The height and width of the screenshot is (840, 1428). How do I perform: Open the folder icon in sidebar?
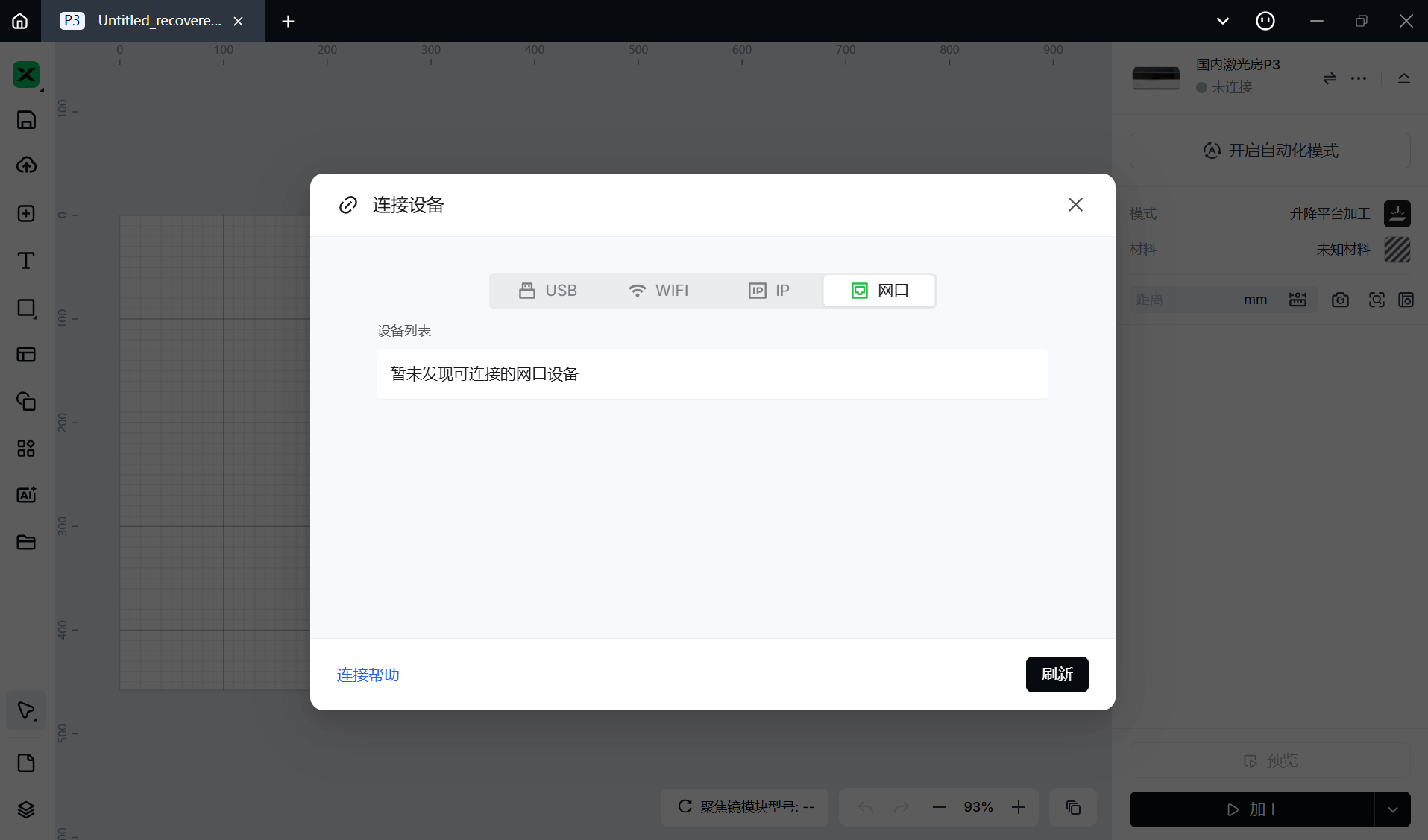pos(26,542)
